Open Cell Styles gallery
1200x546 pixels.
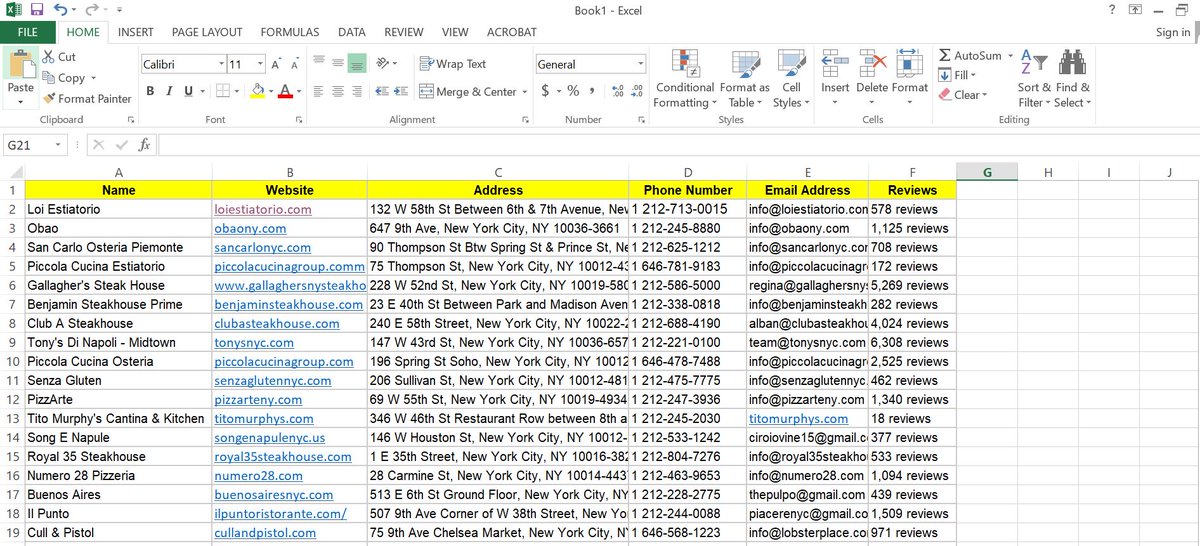(791, 79)
